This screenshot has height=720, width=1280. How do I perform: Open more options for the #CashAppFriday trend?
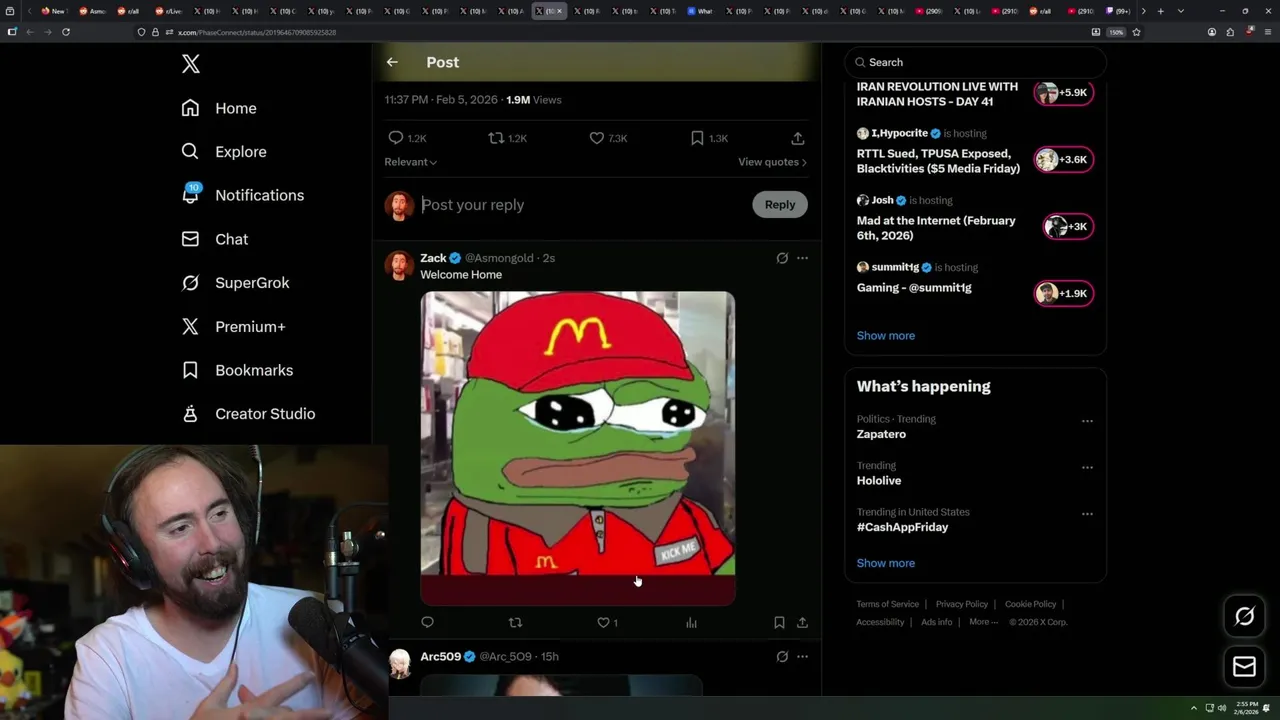point(1087,514)
